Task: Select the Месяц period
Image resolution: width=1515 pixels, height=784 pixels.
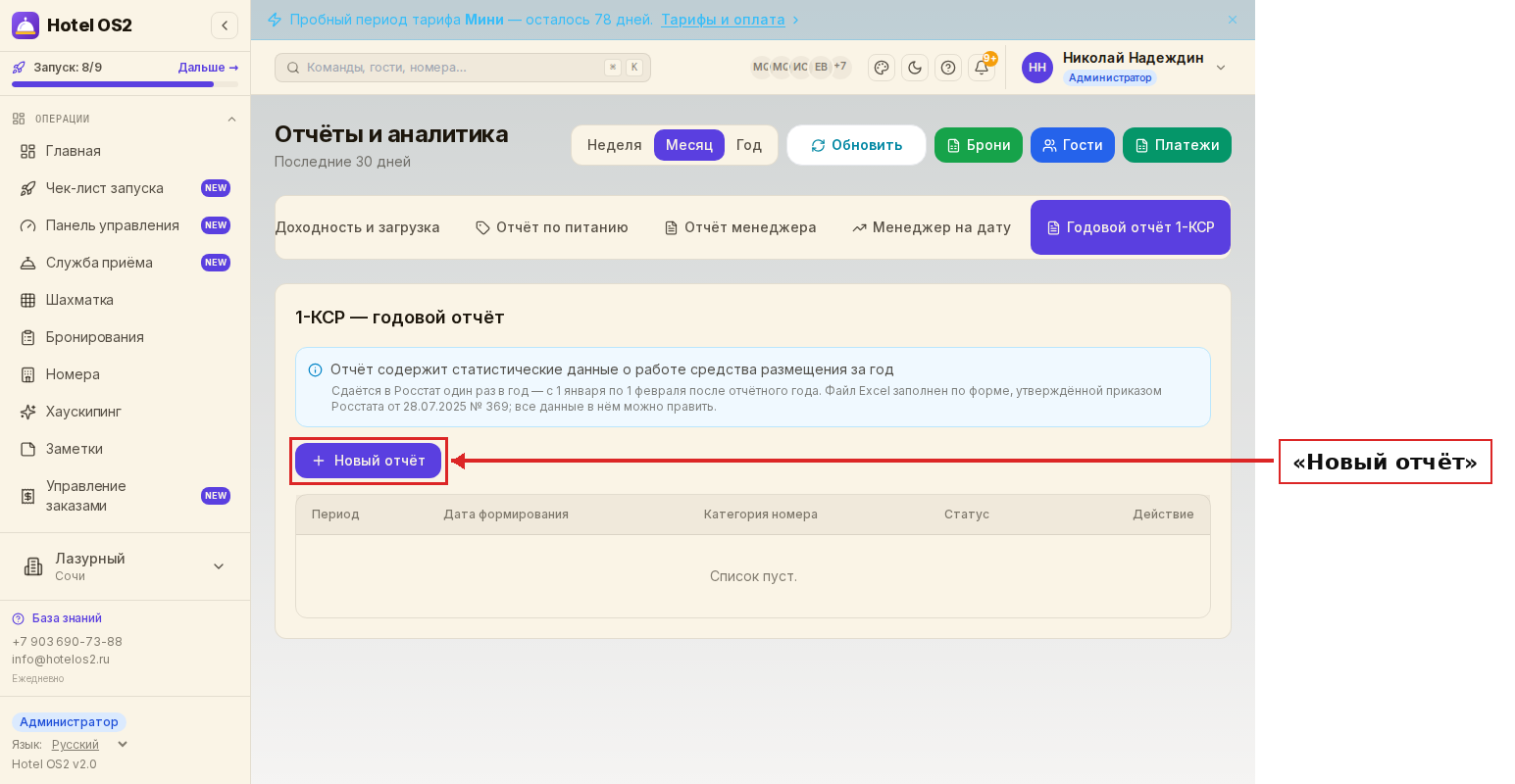Action: coord(689,145)
